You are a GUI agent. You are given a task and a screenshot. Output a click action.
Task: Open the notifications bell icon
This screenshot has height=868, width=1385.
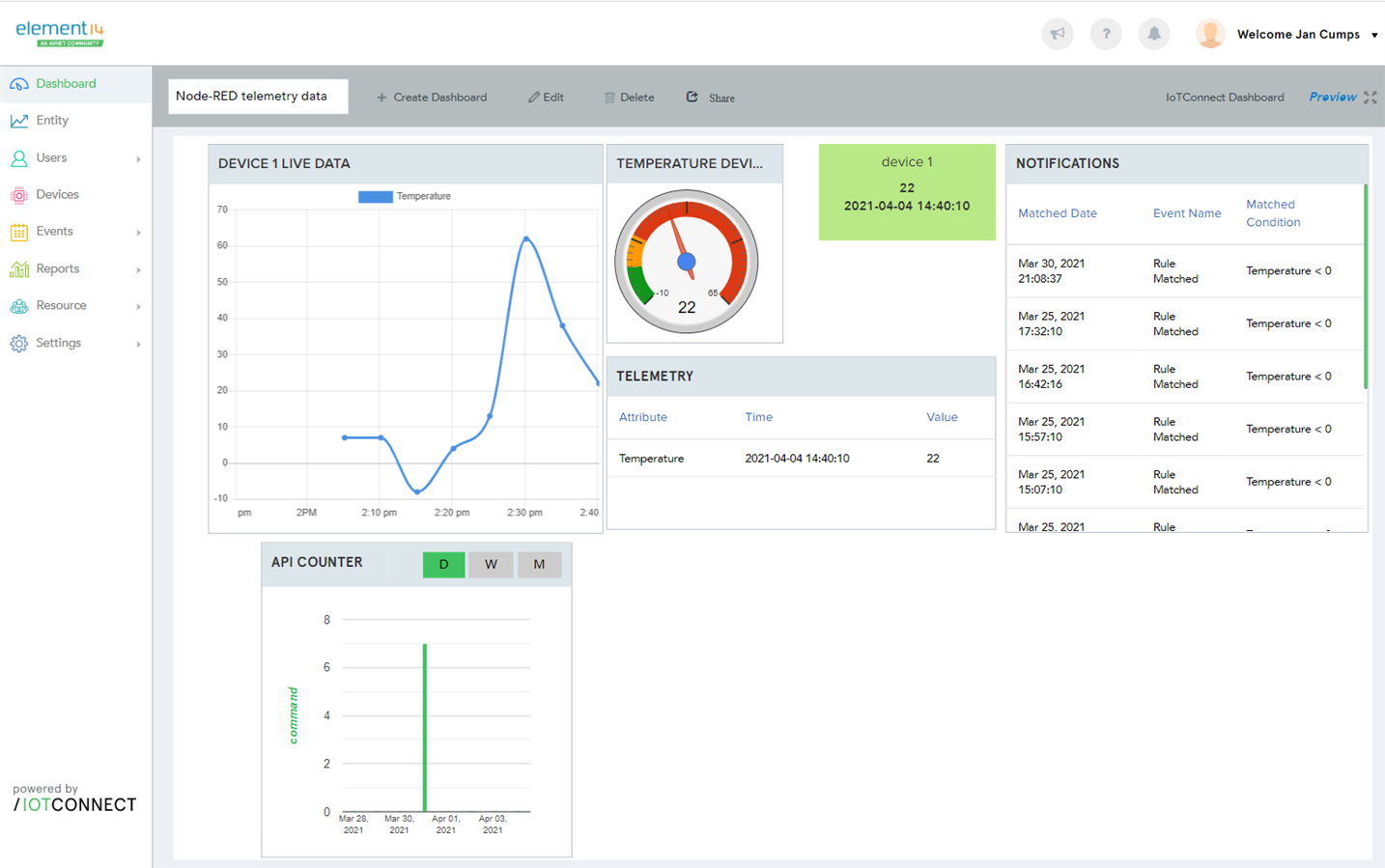click(x=1153, y=34)
